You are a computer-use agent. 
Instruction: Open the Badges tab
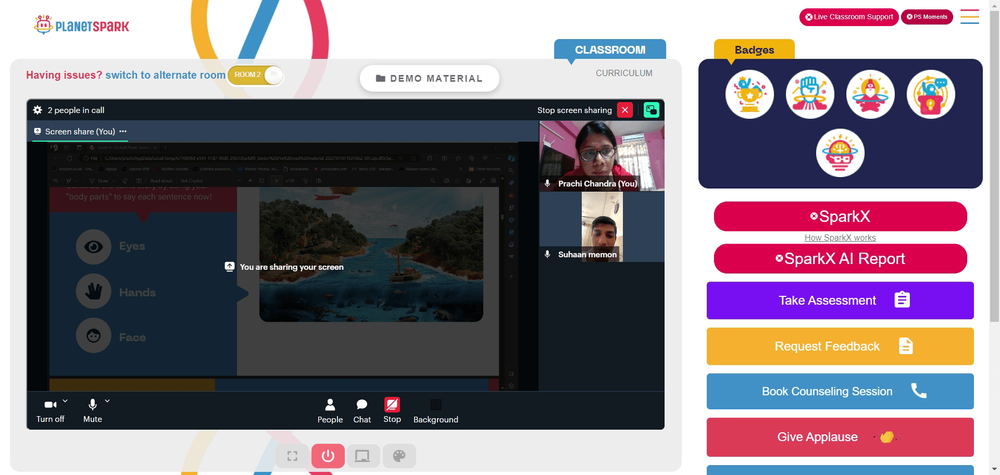(754, 50)
